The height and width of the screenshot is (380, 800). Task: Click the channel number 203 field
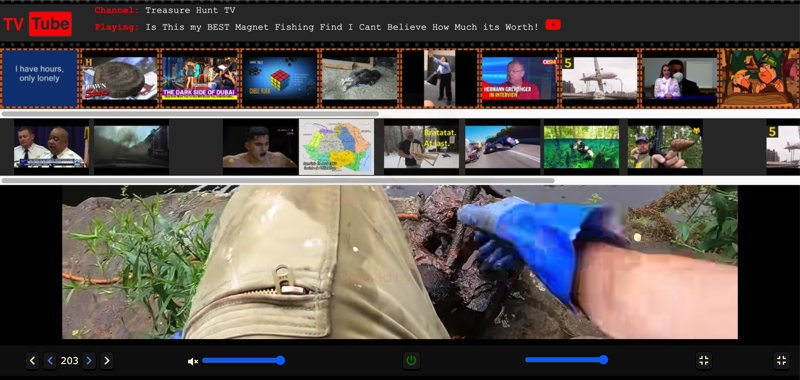[69, 361]
